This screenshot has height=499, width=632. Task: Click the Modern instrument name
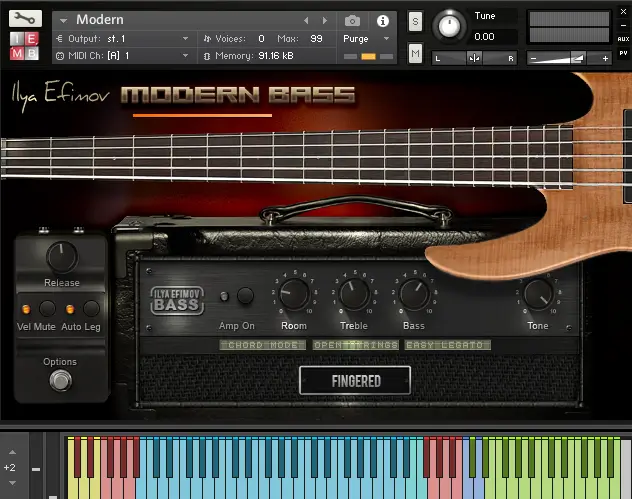pos(100,19)
